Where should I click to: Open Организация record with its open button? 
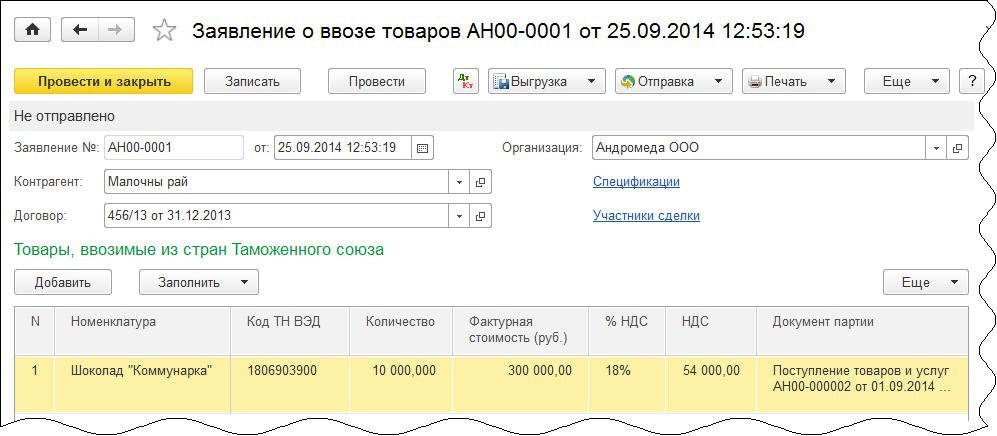pos(957,148)
